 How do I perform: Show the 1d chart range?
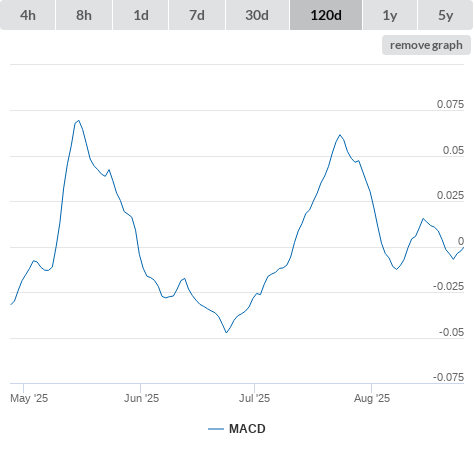coord(141,15)
